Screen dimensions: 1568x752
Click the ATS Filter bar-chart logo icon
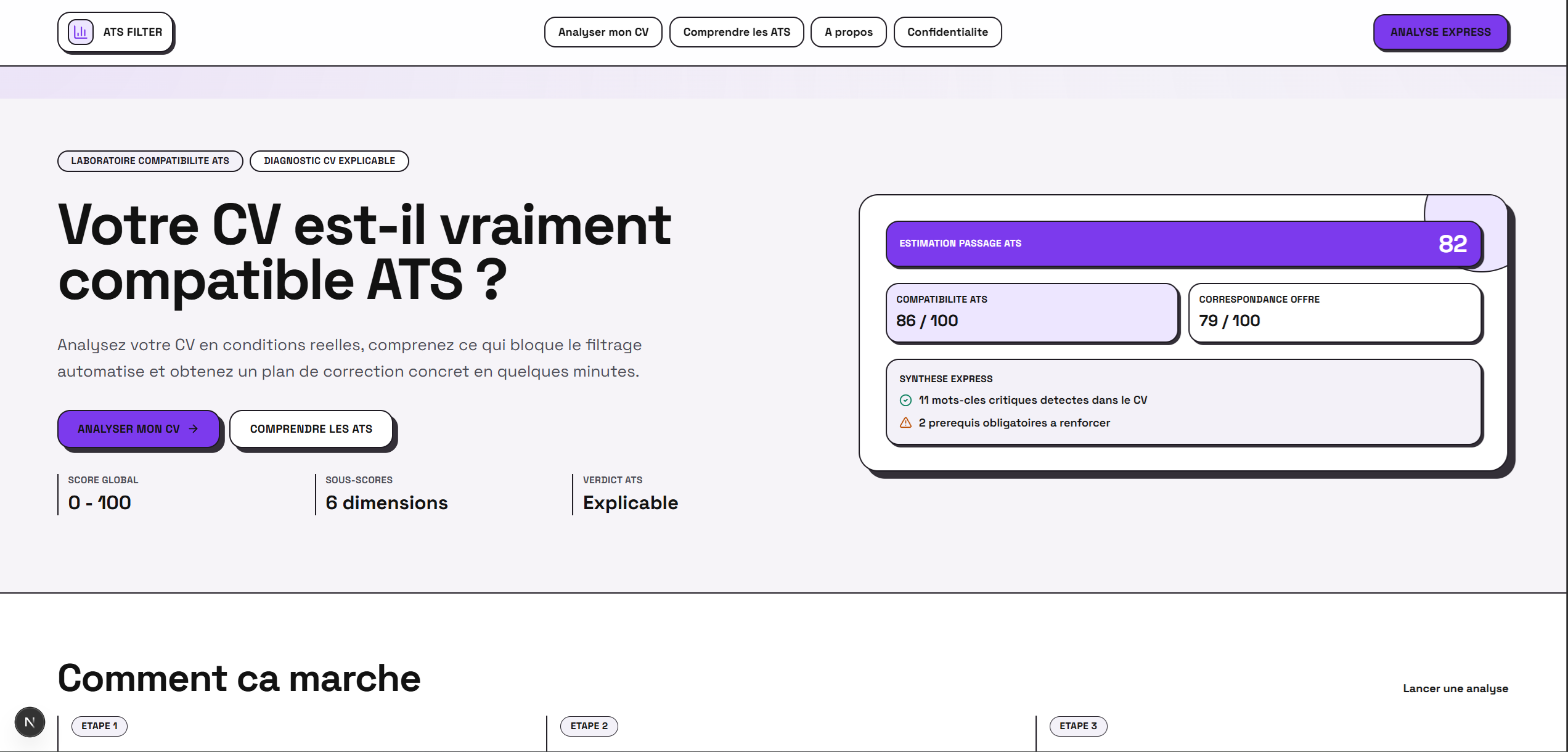[81, 32]
